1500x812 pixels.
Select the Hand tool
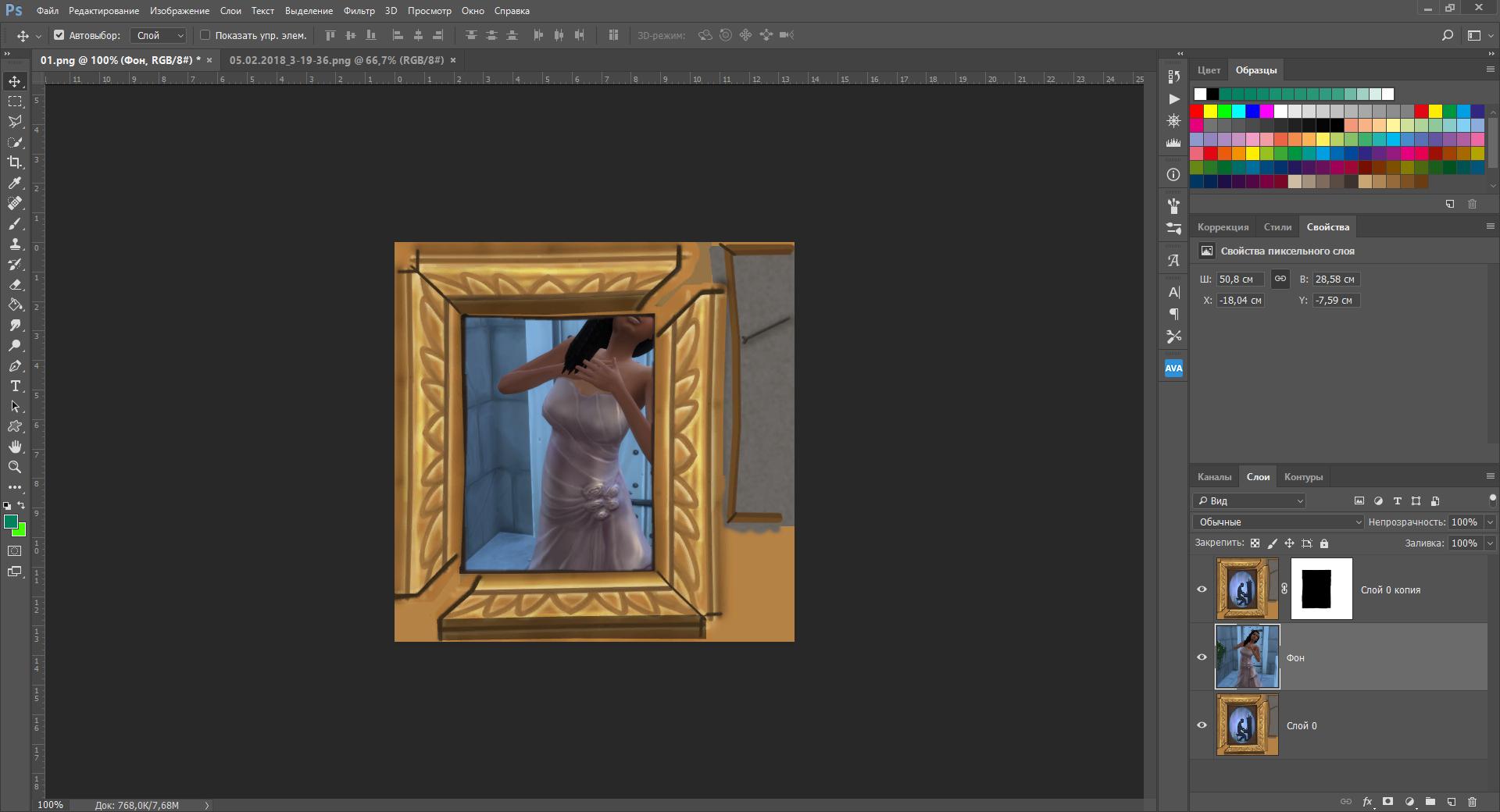coord(15,447)
